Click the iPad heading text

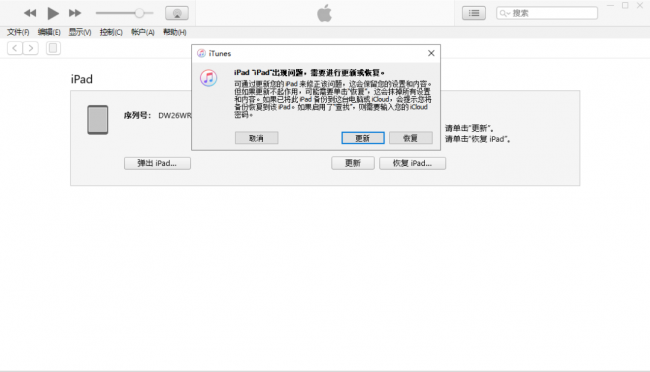click(82, 79)
